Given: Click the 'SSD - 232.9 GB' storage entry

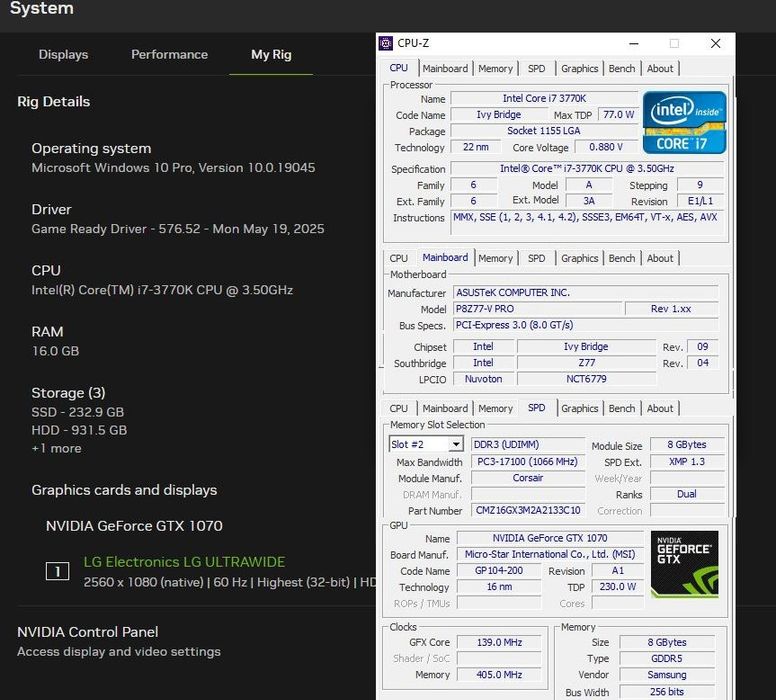Looking at the screenshot, I should pyautogui.click(x=78, y=412).
